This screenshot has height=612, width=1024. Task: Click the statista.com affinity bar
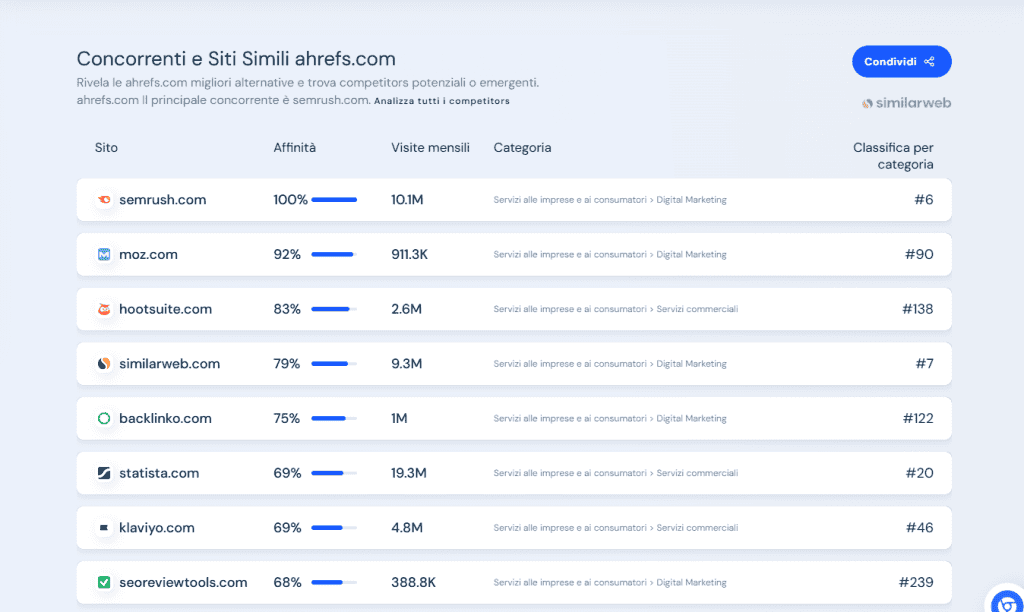(x=334, y=473)
